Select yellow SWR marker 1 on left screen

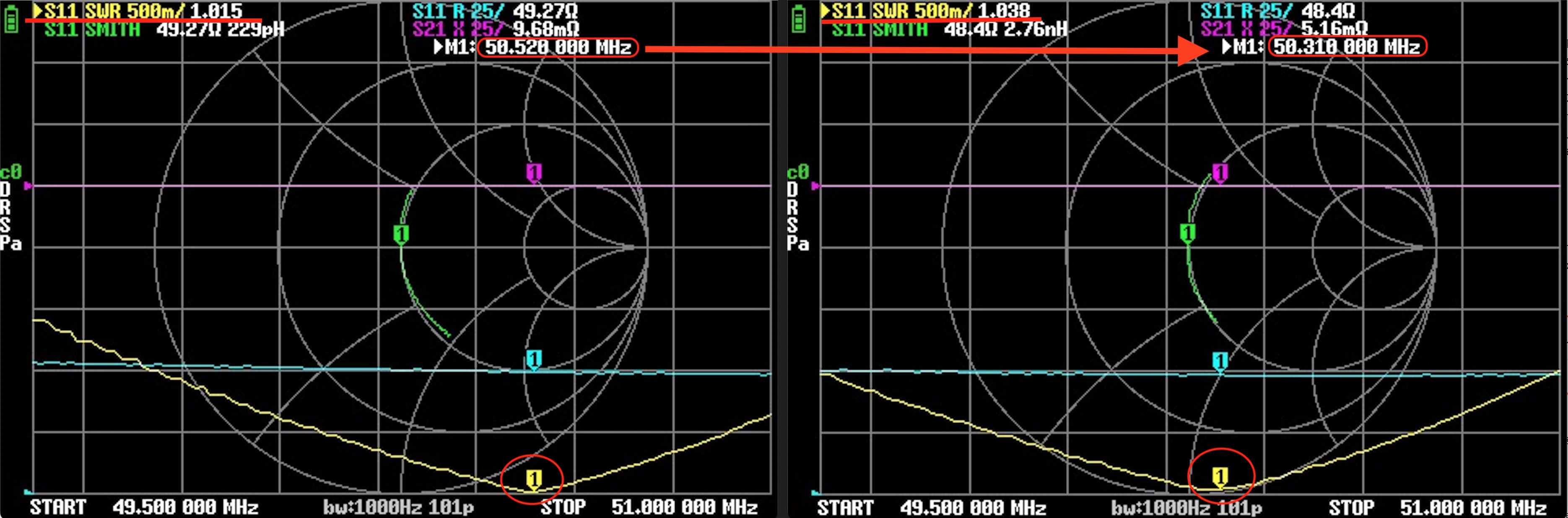pos(534,479)
